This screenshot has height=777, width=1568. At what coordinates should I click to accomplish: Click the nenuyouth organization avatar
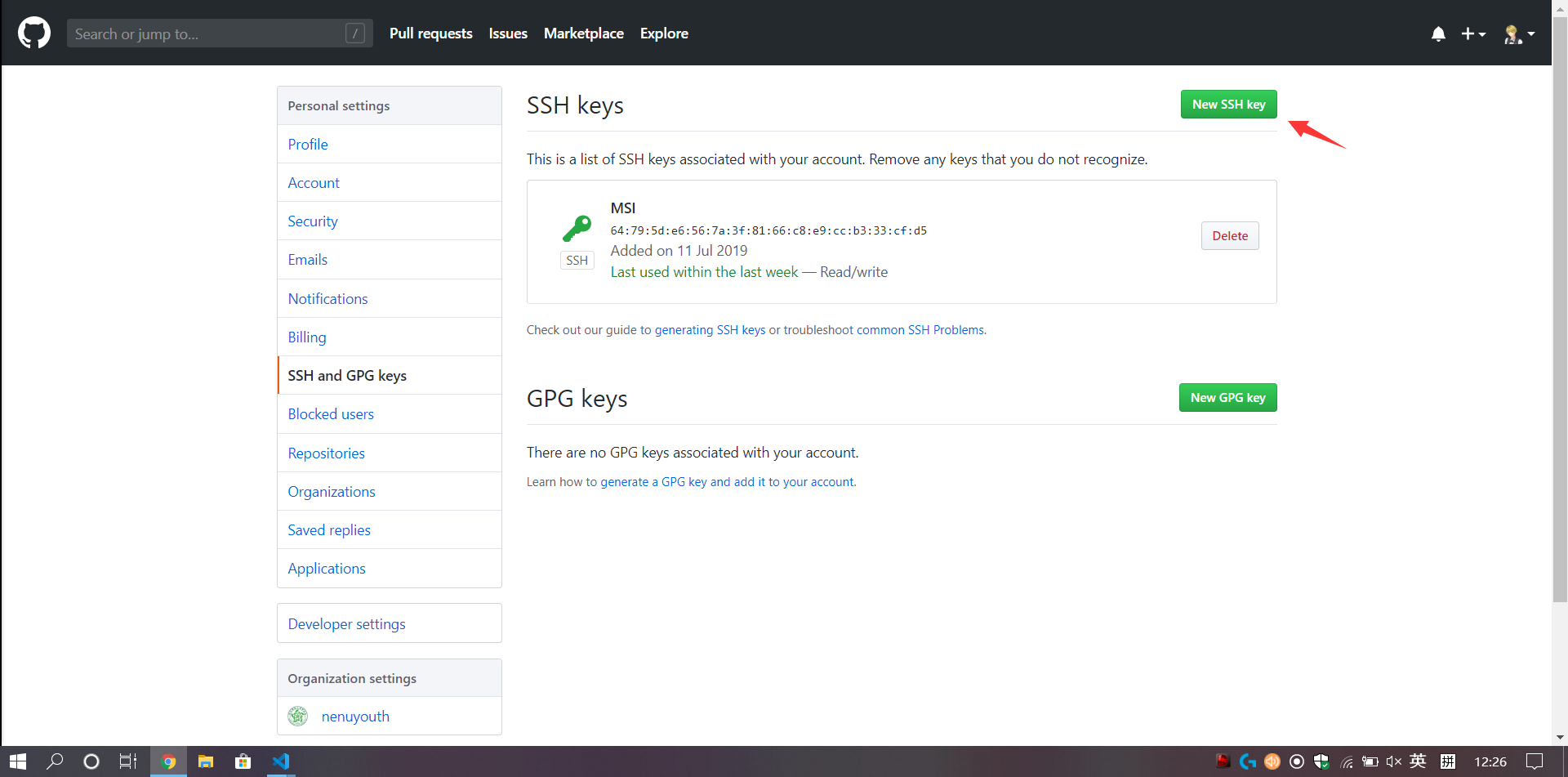[x=297, y=716]
